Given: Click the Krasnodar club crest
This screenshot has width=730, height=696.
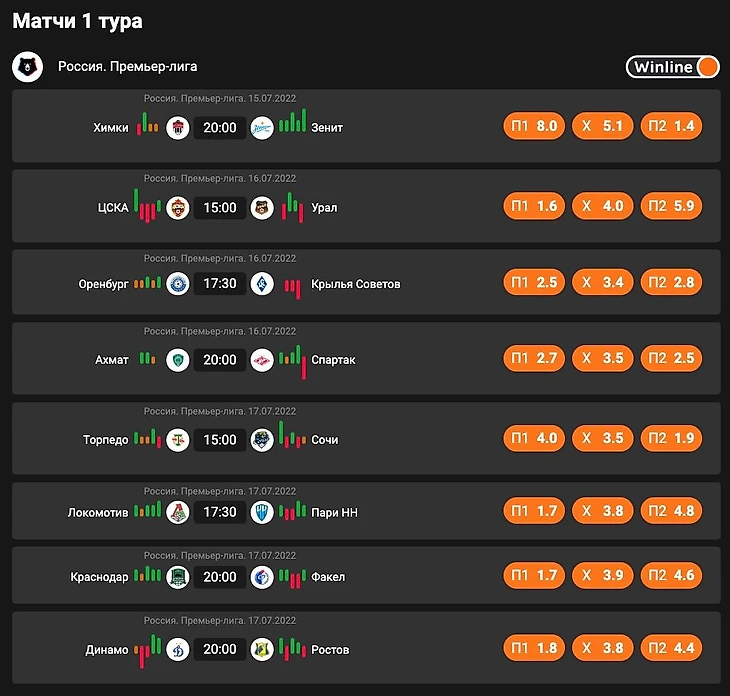Looking at the screenshot, I should tap(178, 577).
